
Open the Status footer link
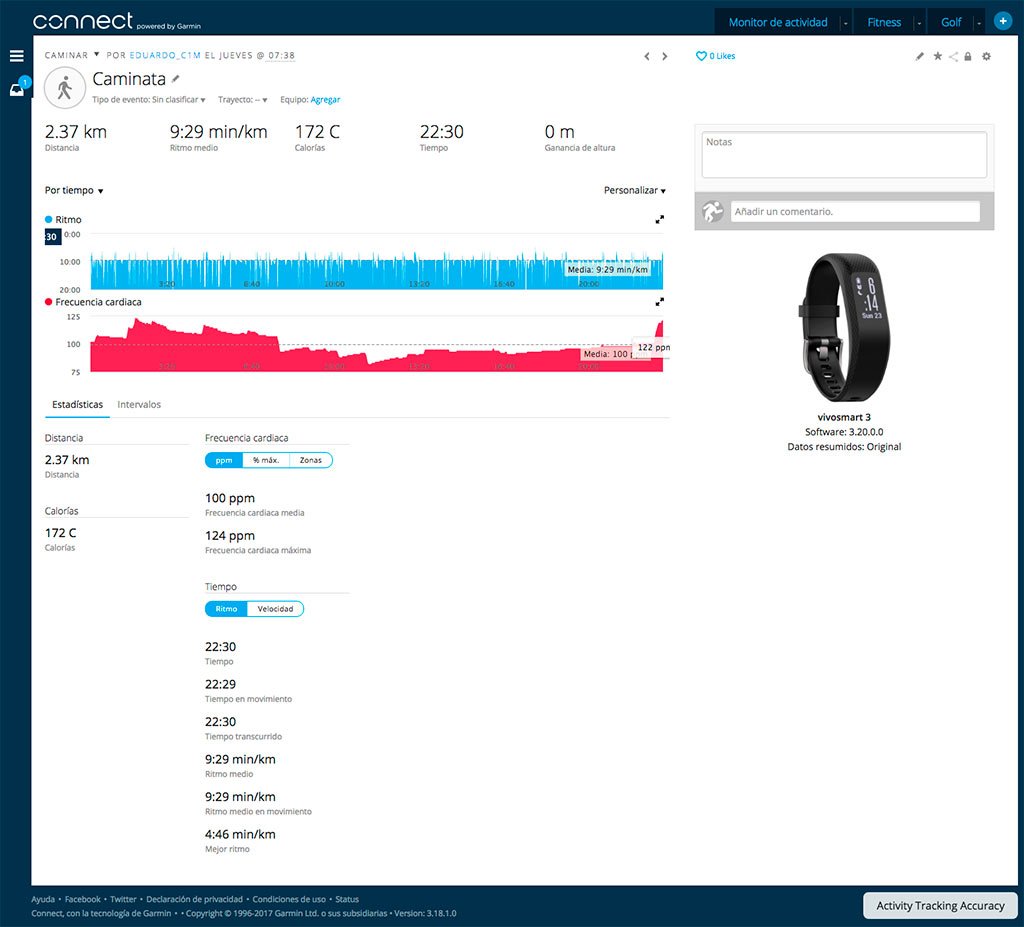coord(347,900)
